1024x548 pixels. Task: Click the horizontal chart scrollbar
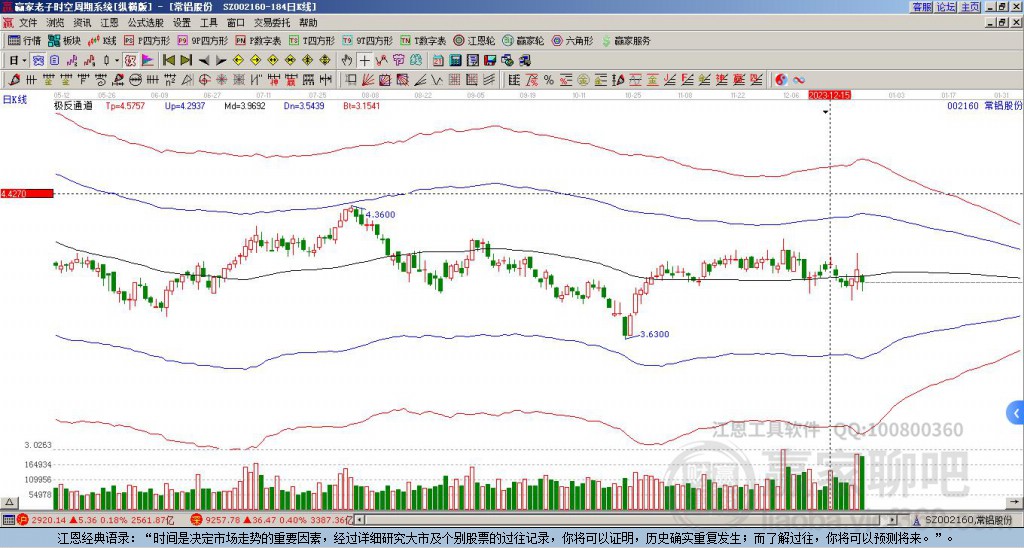[x=628, y=520]
